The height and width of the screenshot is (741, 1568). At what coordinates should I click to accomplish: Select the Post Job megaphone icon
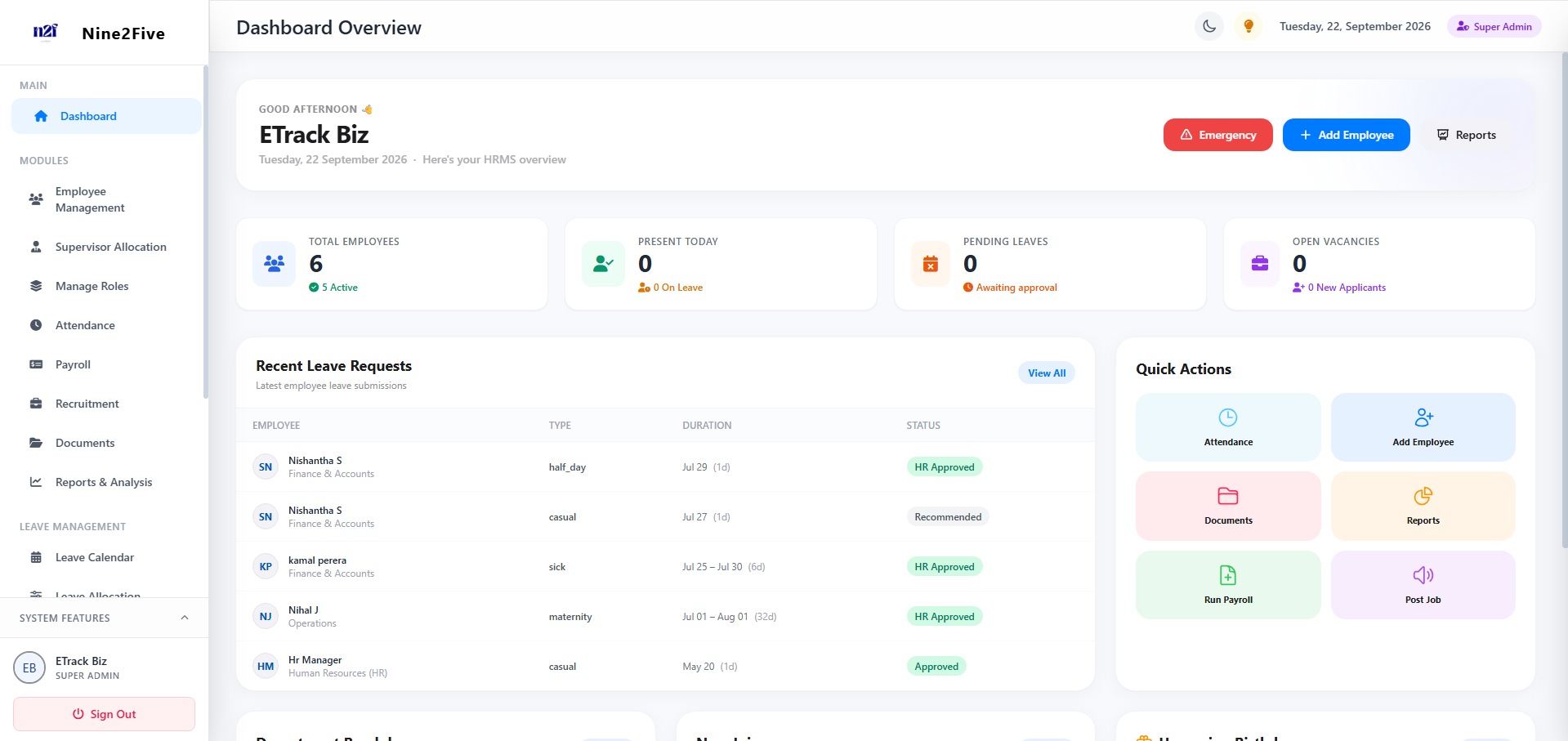pyautogui.click(x=1423, y=575)
